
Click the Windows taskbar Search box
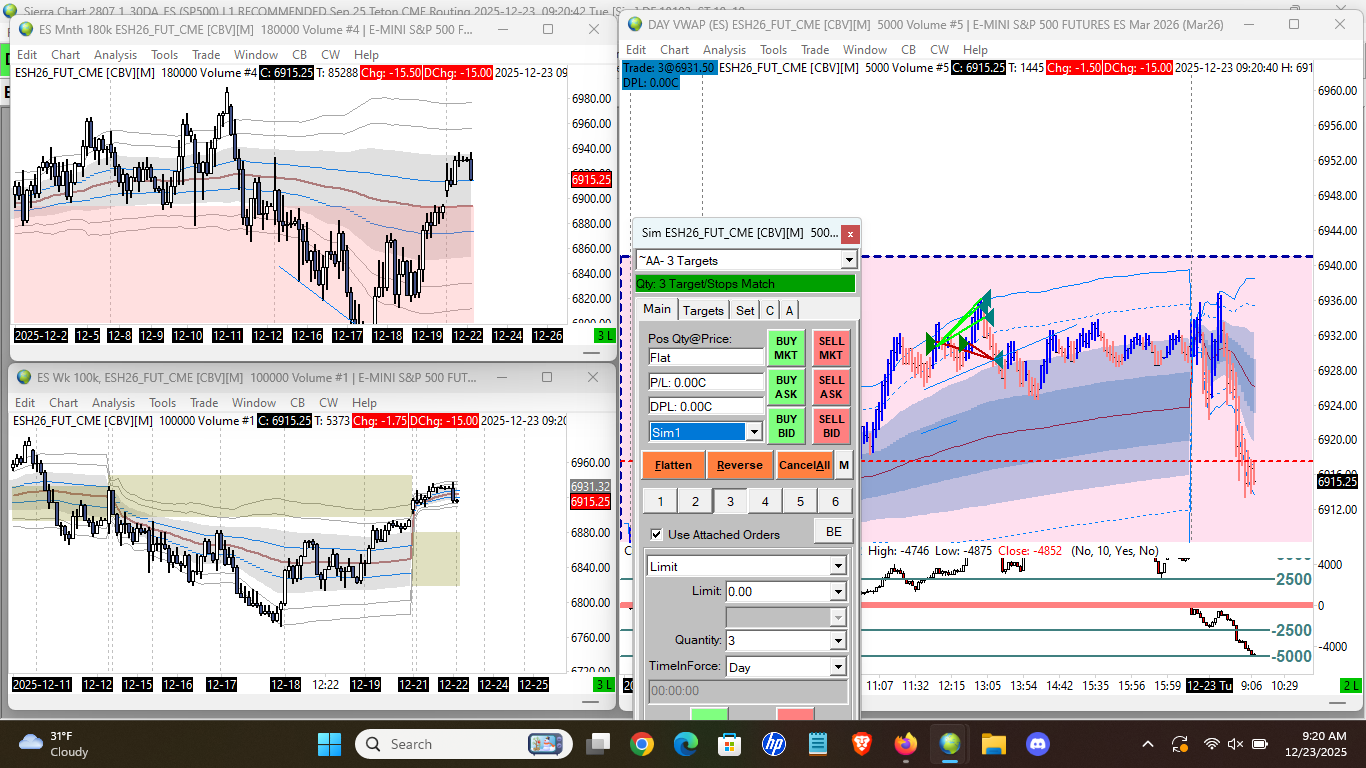464,744
